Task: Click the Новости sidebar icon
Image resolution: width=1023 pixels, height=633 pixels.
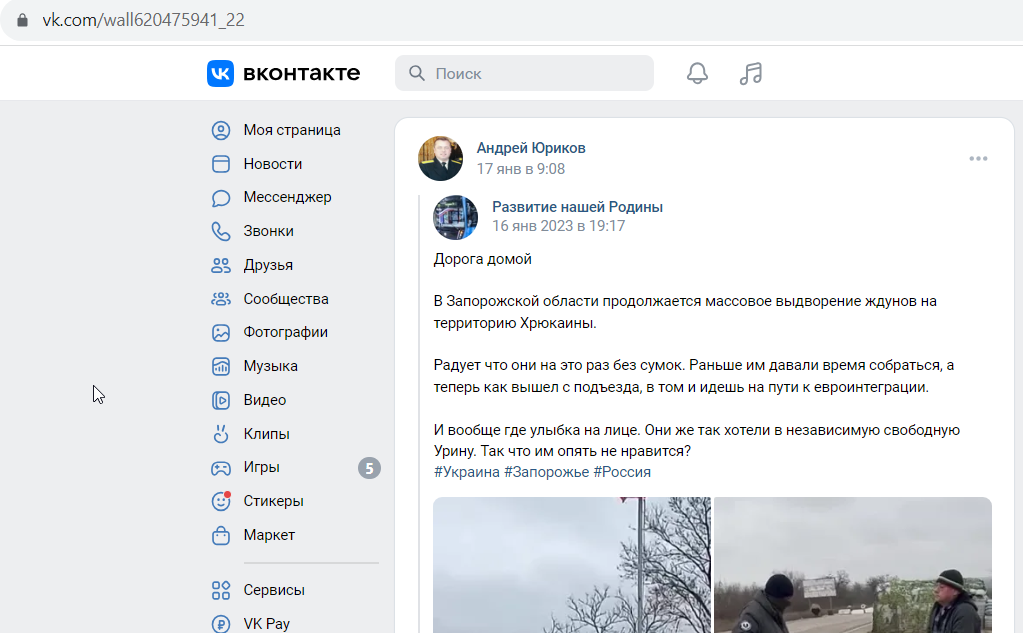Action: 221,164
